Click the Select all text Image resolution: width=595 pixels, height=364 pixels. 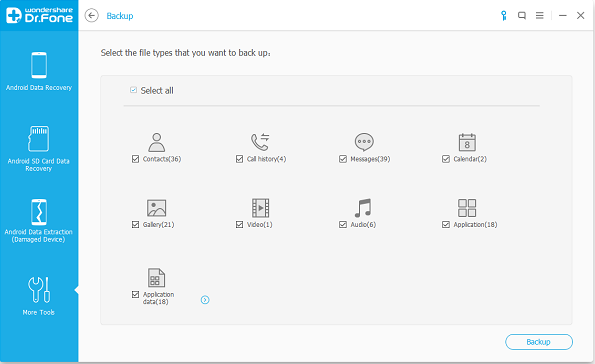(x=157, y=90)
